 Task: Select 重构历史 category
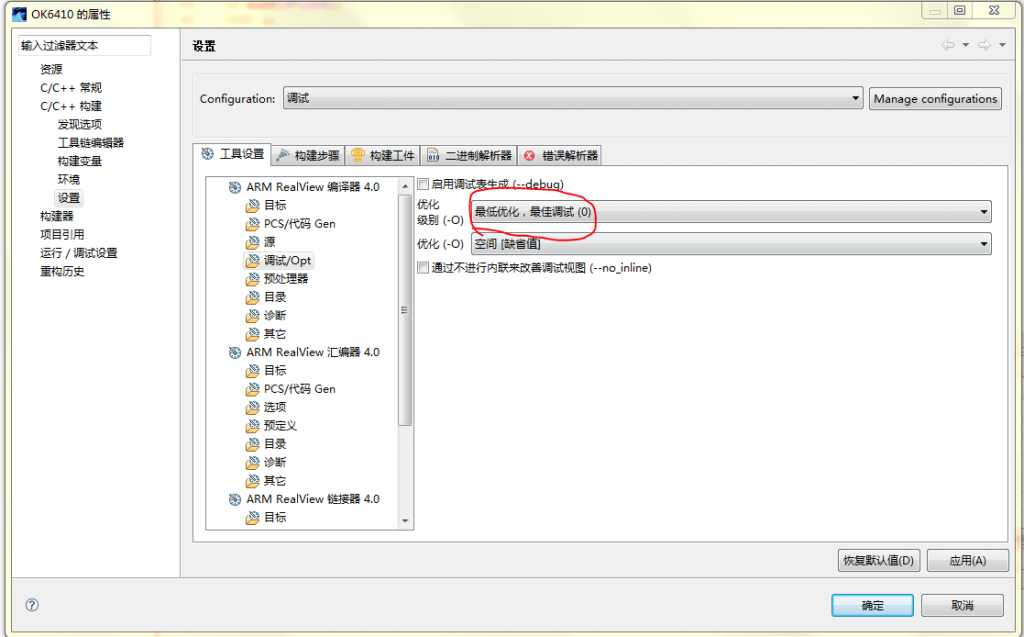[62, 271]
